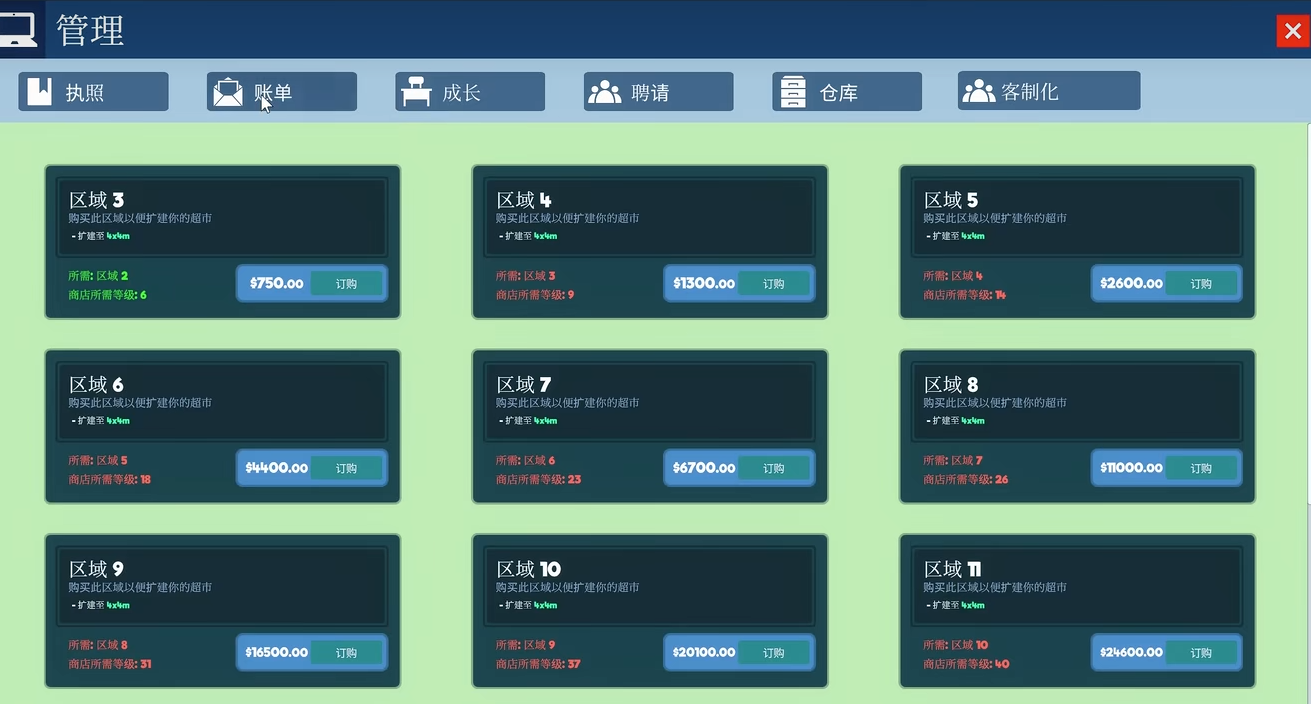Click the cabinet icon on 仓库 tab
Viewport: 1311px width, 704px height.
pyautogui.click(x=793, y=93)
